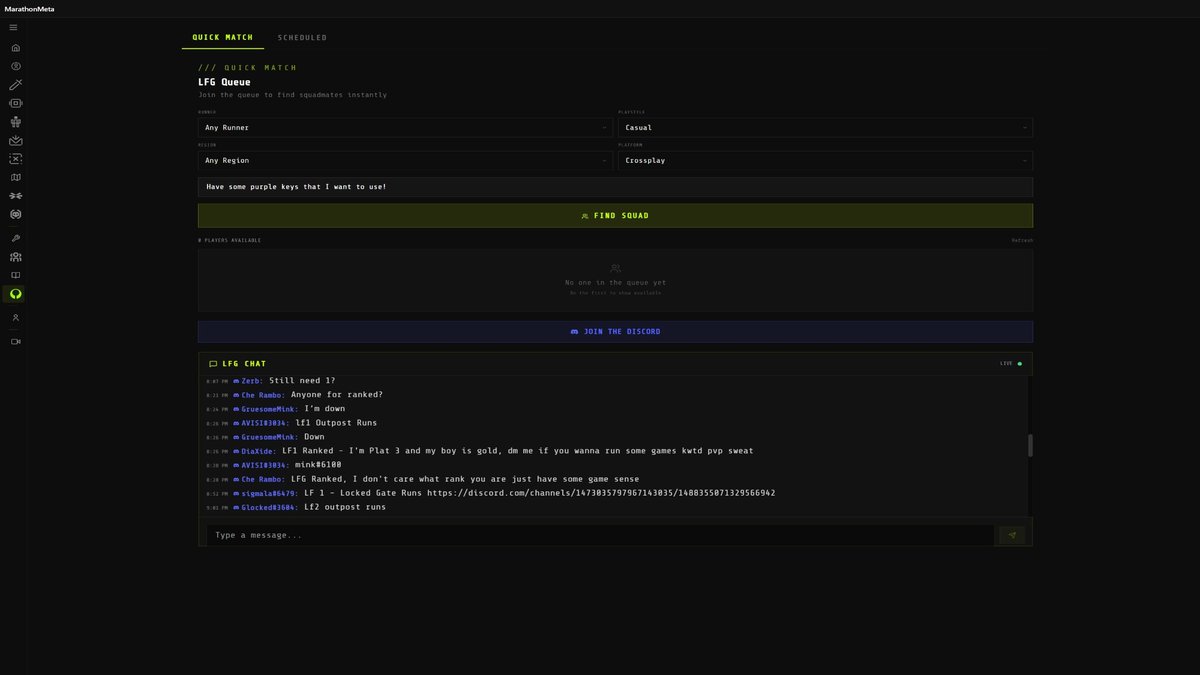Viewport: 1200px width, 675px height.
Task: Click the MarathonMeta title
Action: 29,8
